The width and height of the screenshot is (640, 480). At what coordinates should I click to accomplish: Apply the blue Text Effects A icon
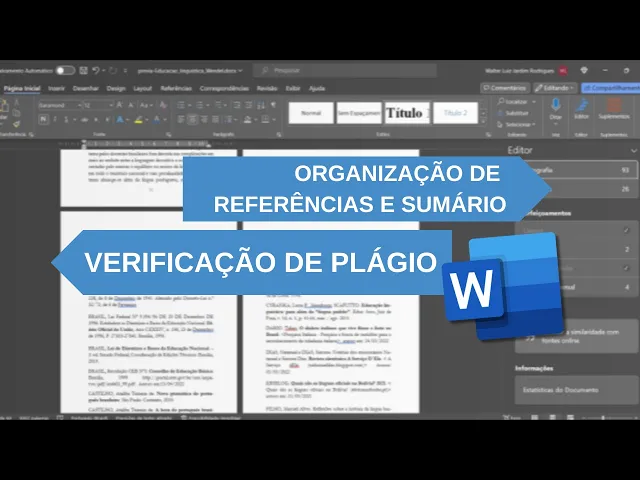point(120,120)
